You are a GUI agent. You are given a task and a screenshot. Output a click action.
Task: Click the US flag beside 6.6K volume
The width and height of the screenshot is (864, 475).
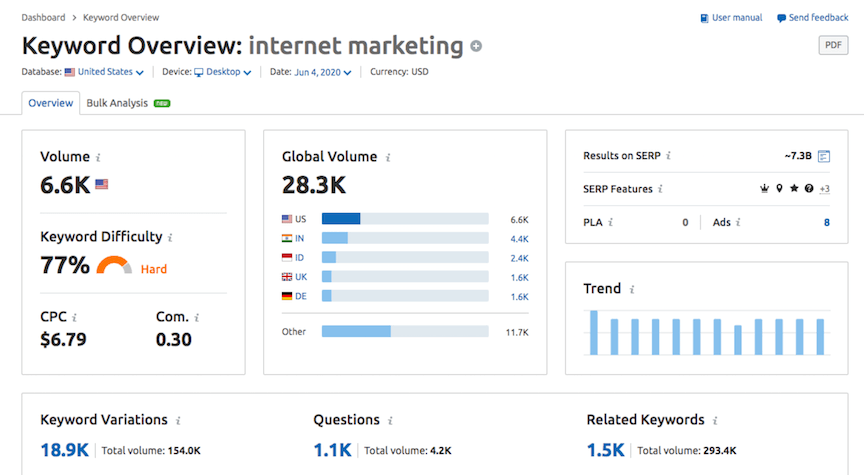coord(101,184)
